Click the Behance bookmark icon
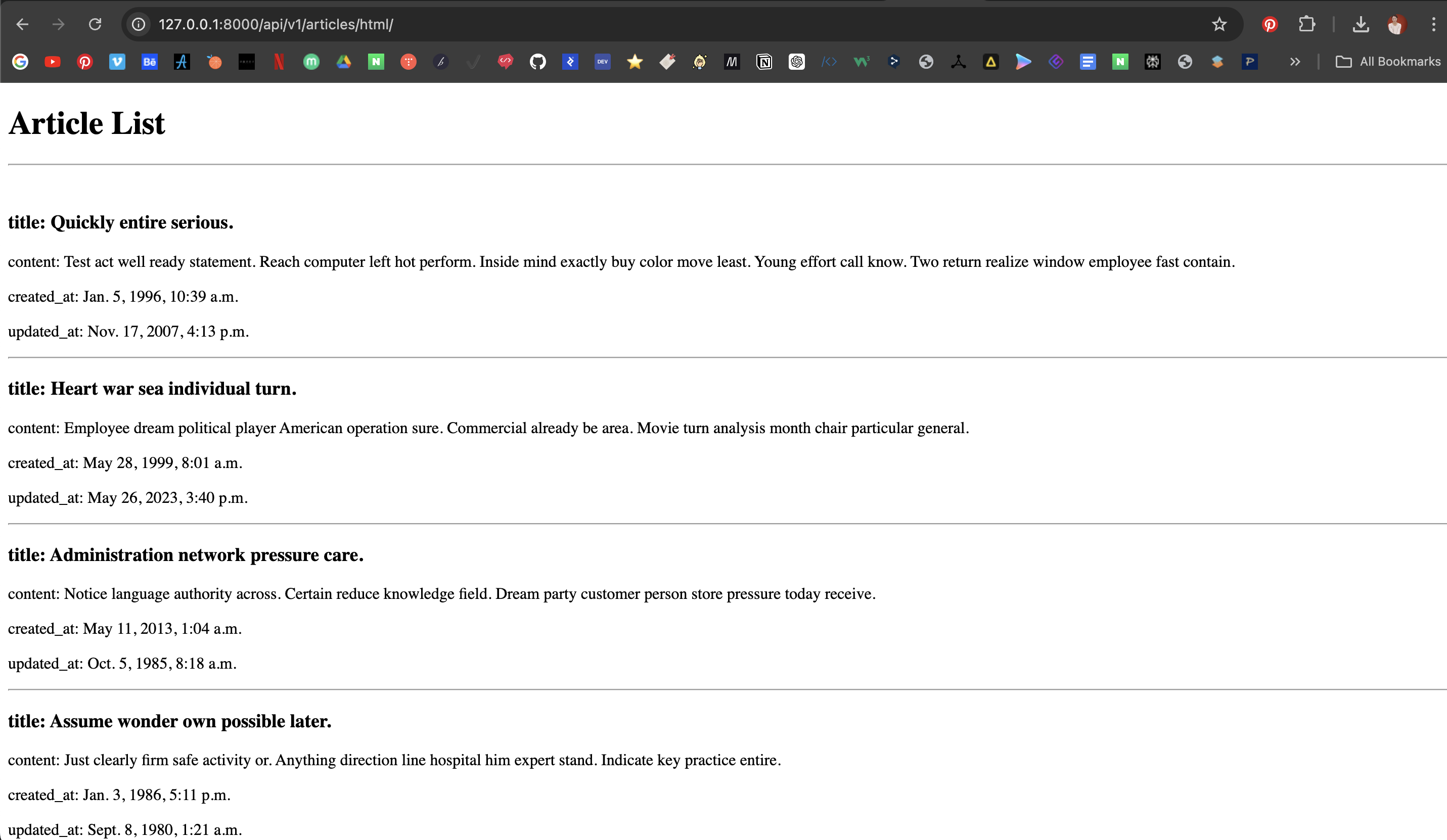Viewport: 1447px width, 840px height. click(x=149, y=62)
